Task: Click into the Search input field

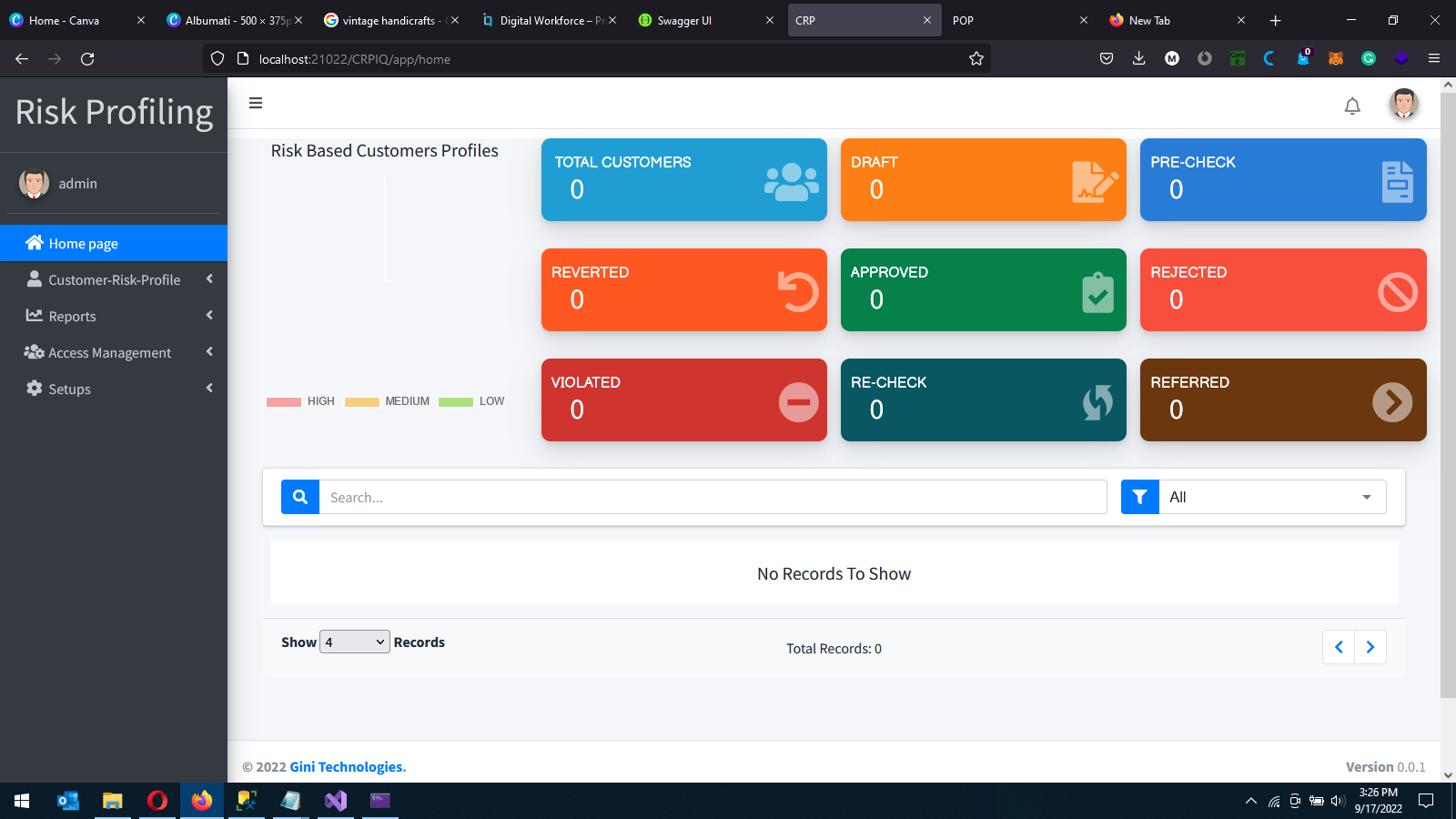Action: [713, 497]
